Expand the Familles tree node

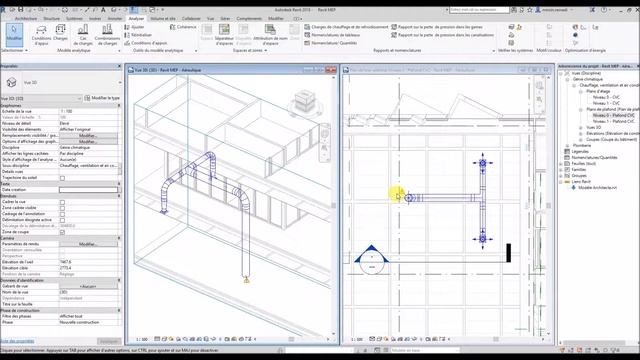pos(561,169)
